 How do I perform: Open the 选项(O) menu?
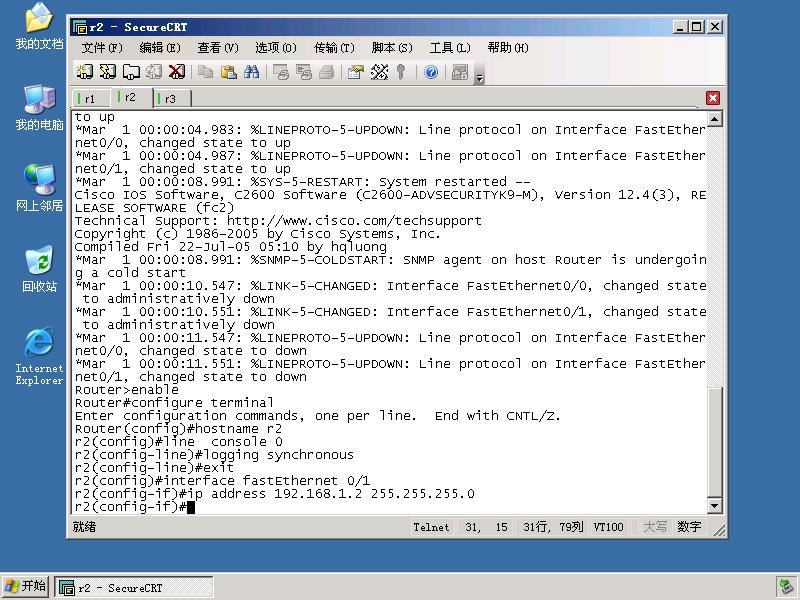[x=276, y=47]
